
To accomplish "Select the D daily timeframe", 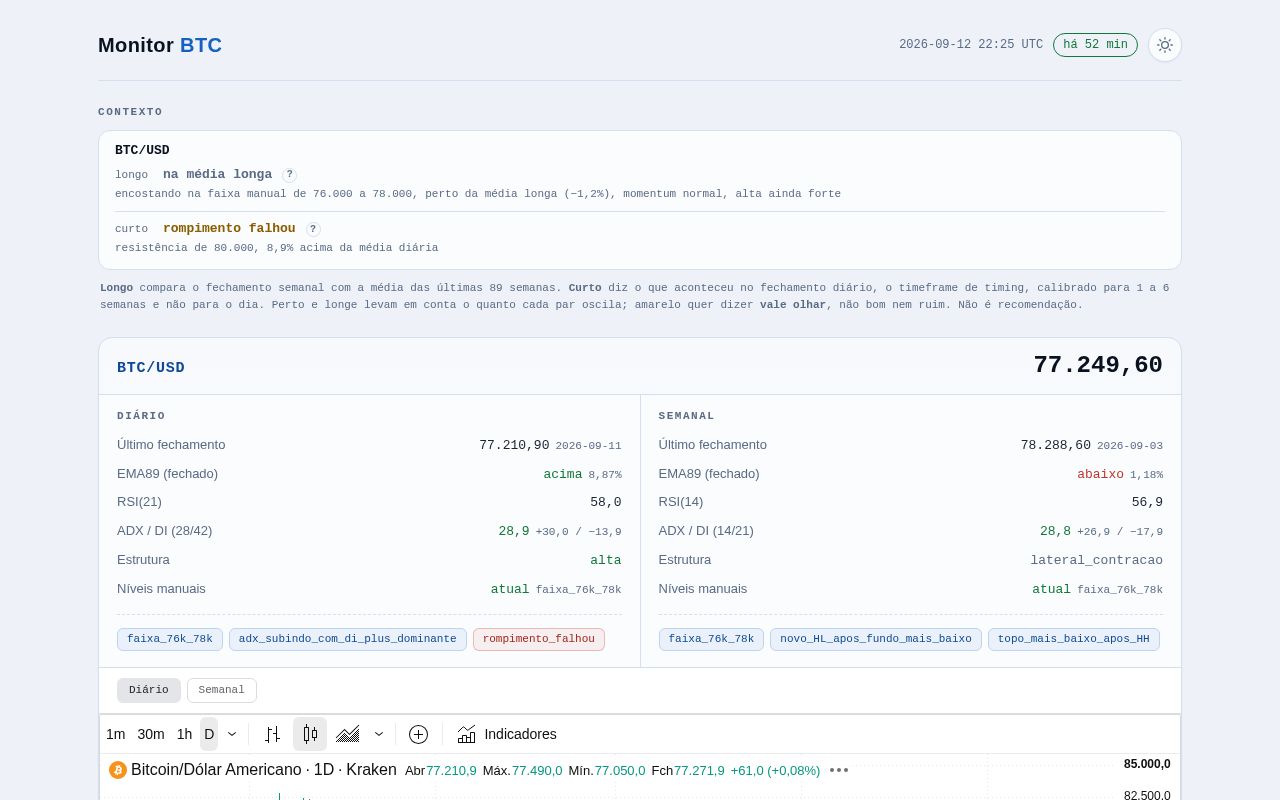I will pos(209,734).
